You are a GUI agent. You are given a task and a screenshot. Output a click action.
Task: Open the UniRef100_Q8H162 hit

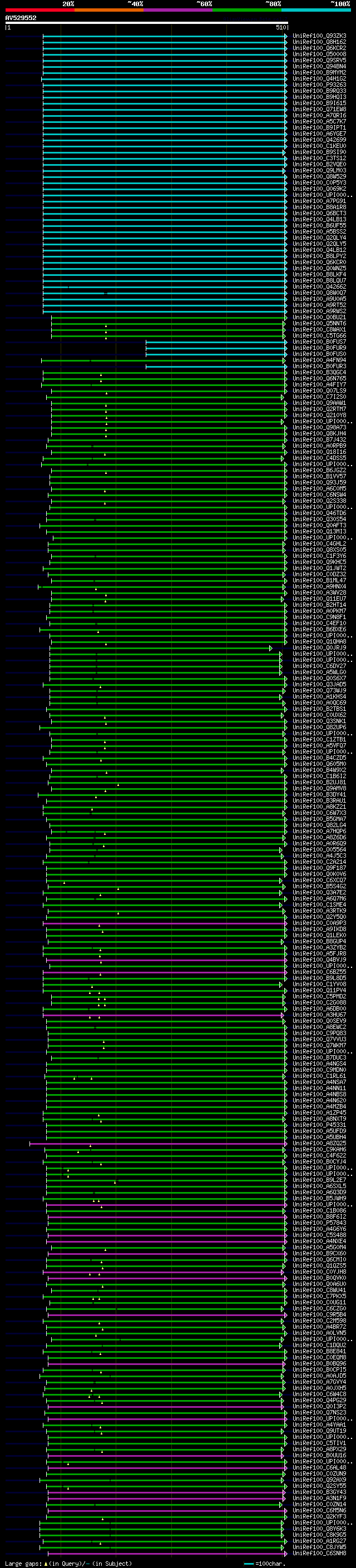pos(319,42)
